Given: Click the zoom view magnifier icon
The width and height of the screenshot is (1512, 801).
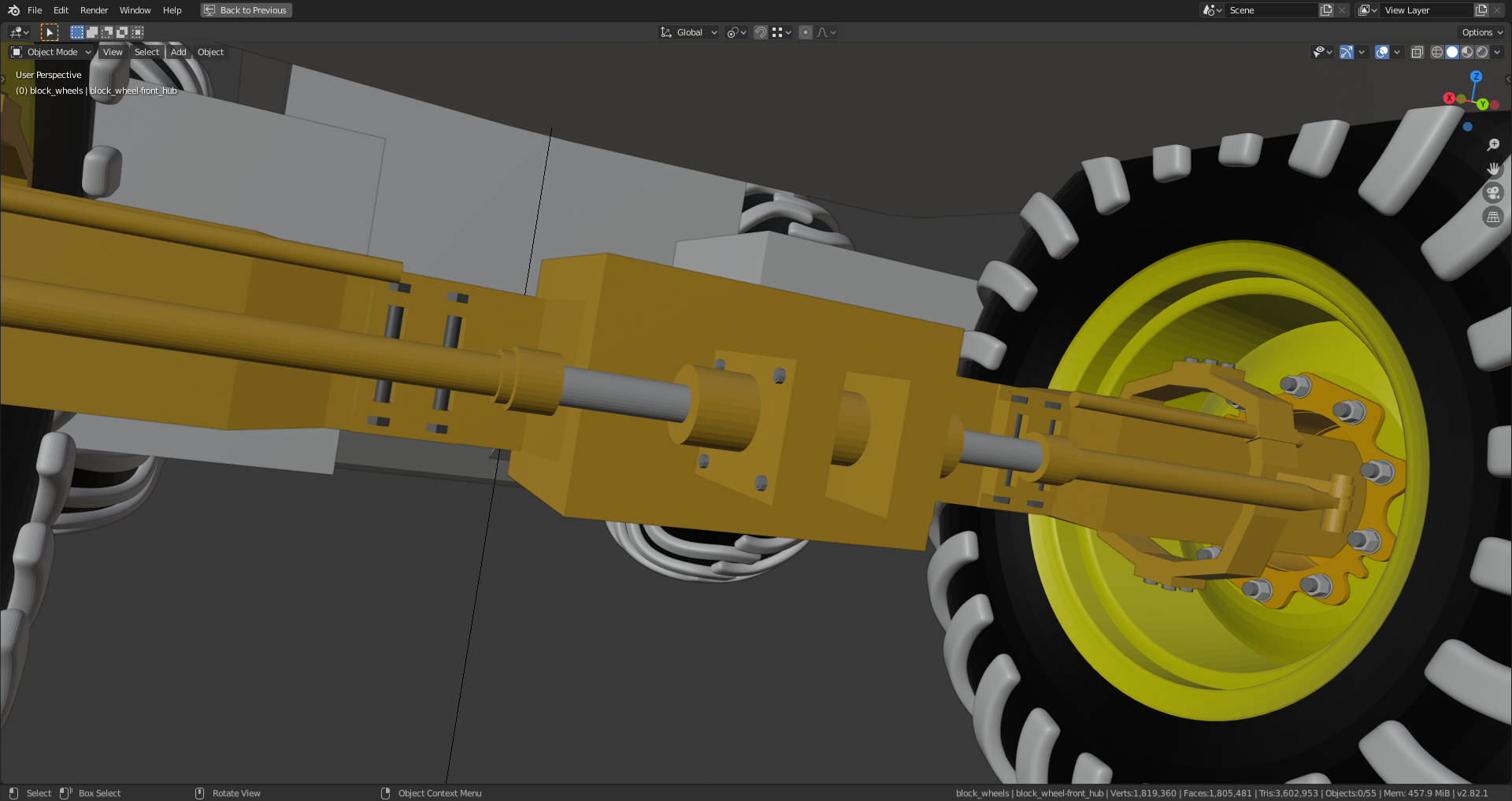Looking at the screenshot, I should point(1493,145).
